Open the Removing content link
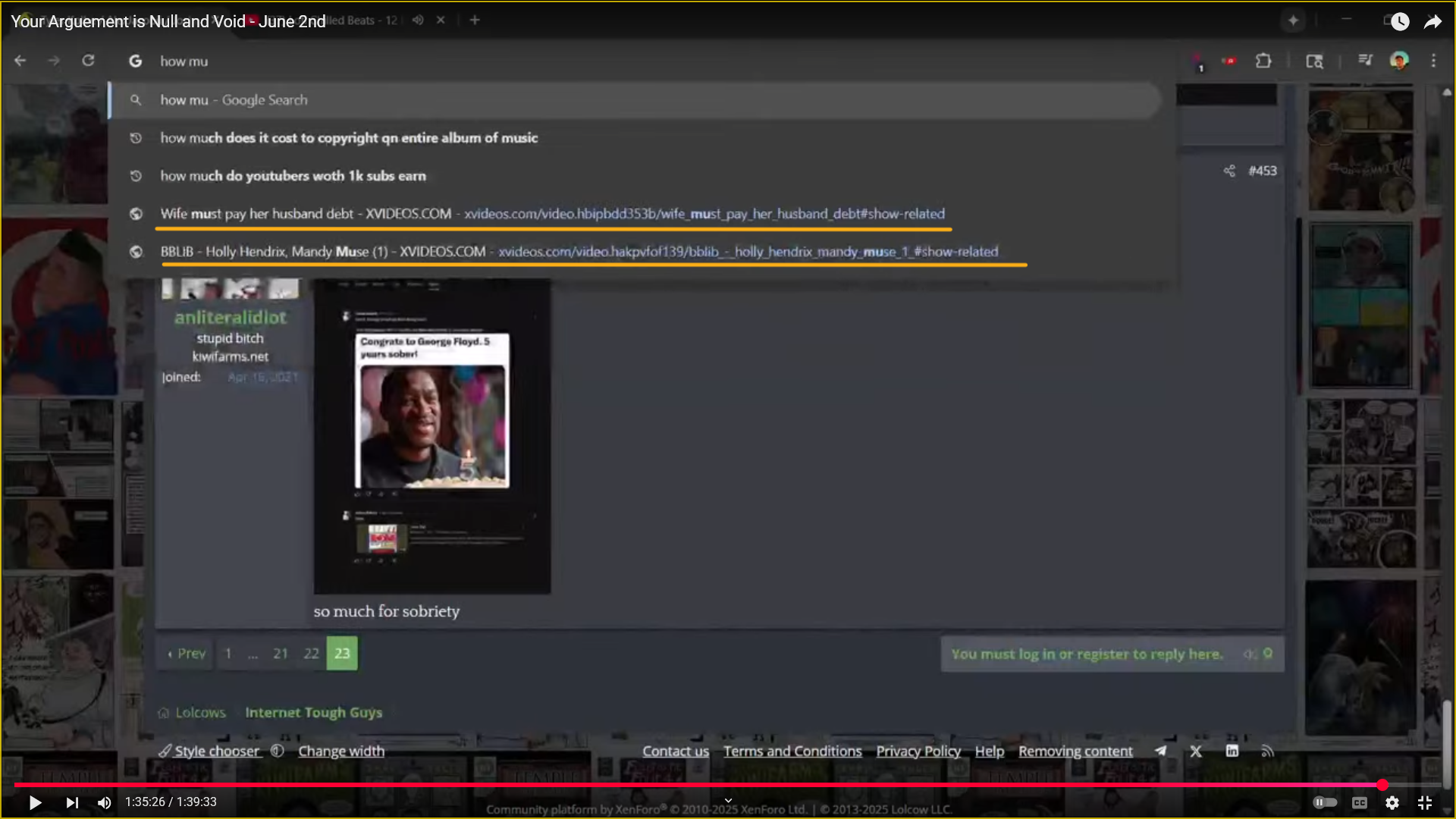The image size is (1456, 819). coord(1075,751)
